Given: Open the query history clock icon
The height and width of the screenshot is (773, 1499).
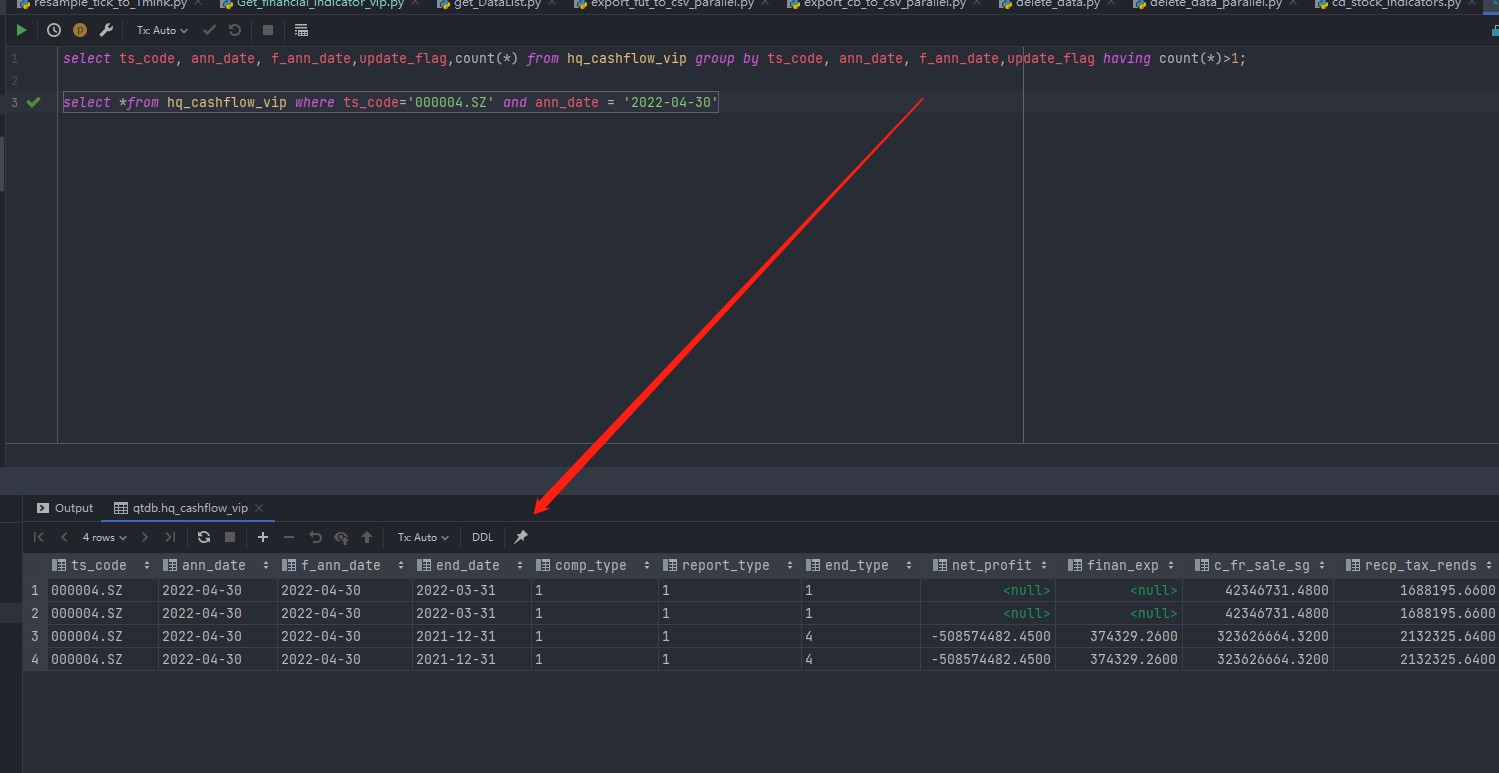Looking at the screenshot, I should click(54, 30).
